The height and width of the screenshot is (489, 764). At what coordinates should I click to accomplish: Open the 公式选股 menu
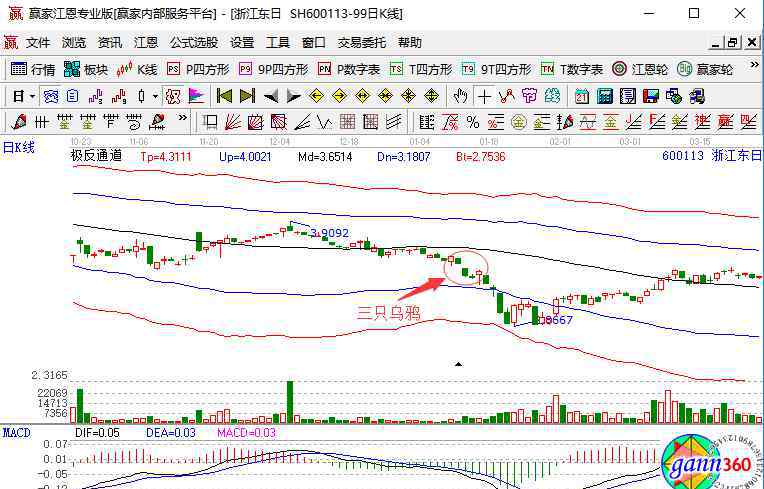point(194,43)
